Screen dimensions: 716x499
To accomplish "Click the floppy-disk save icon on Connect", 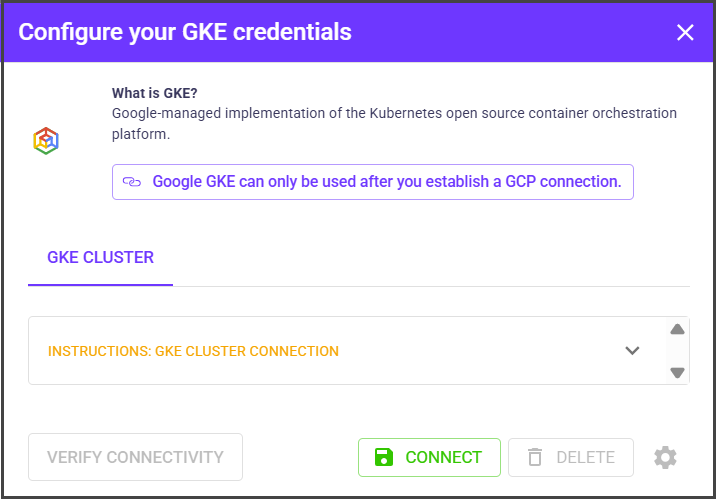I will tap(384, 457).
